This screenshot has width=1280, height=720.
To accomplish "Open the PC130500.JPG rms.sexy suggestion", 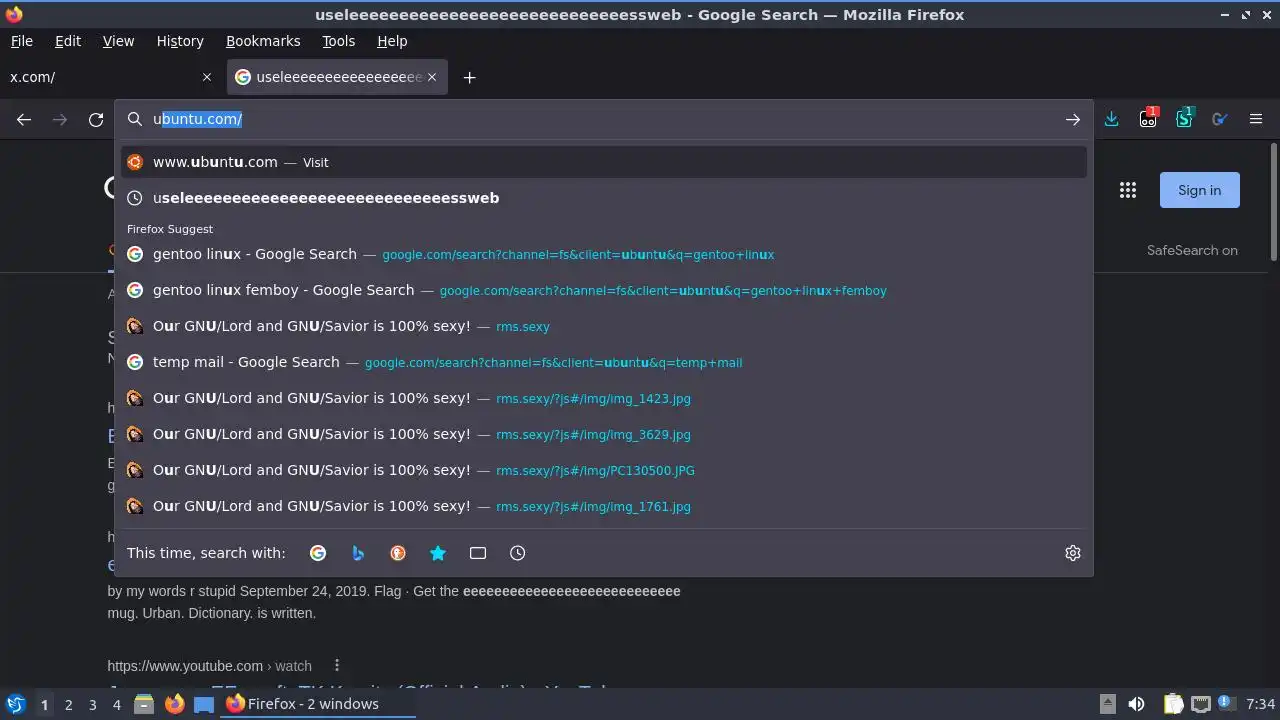I will coord(604,470).
